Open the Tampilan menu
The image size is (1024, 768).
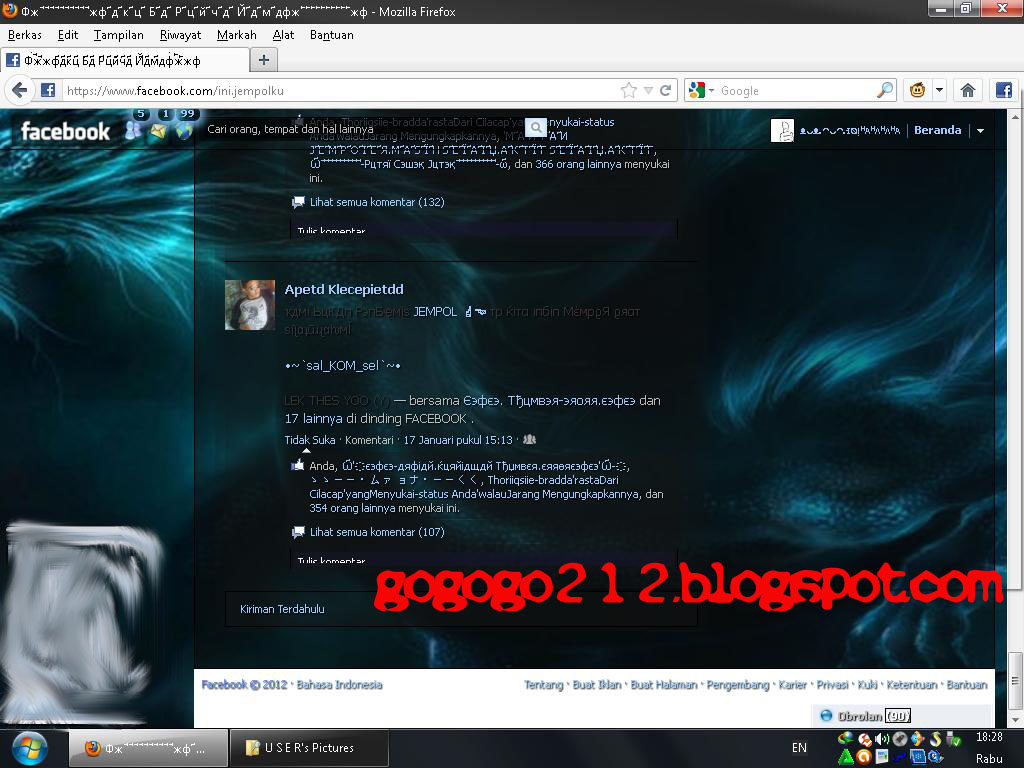click(118, 35)
